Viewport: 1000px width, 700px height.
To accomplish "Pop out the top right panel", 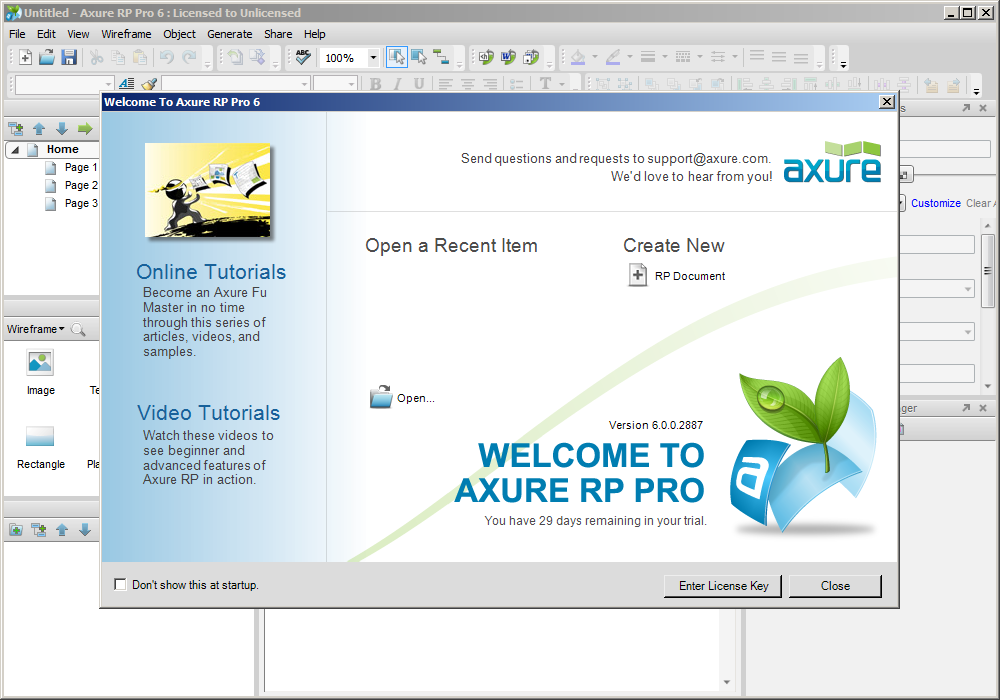I will tap(966, 108).
